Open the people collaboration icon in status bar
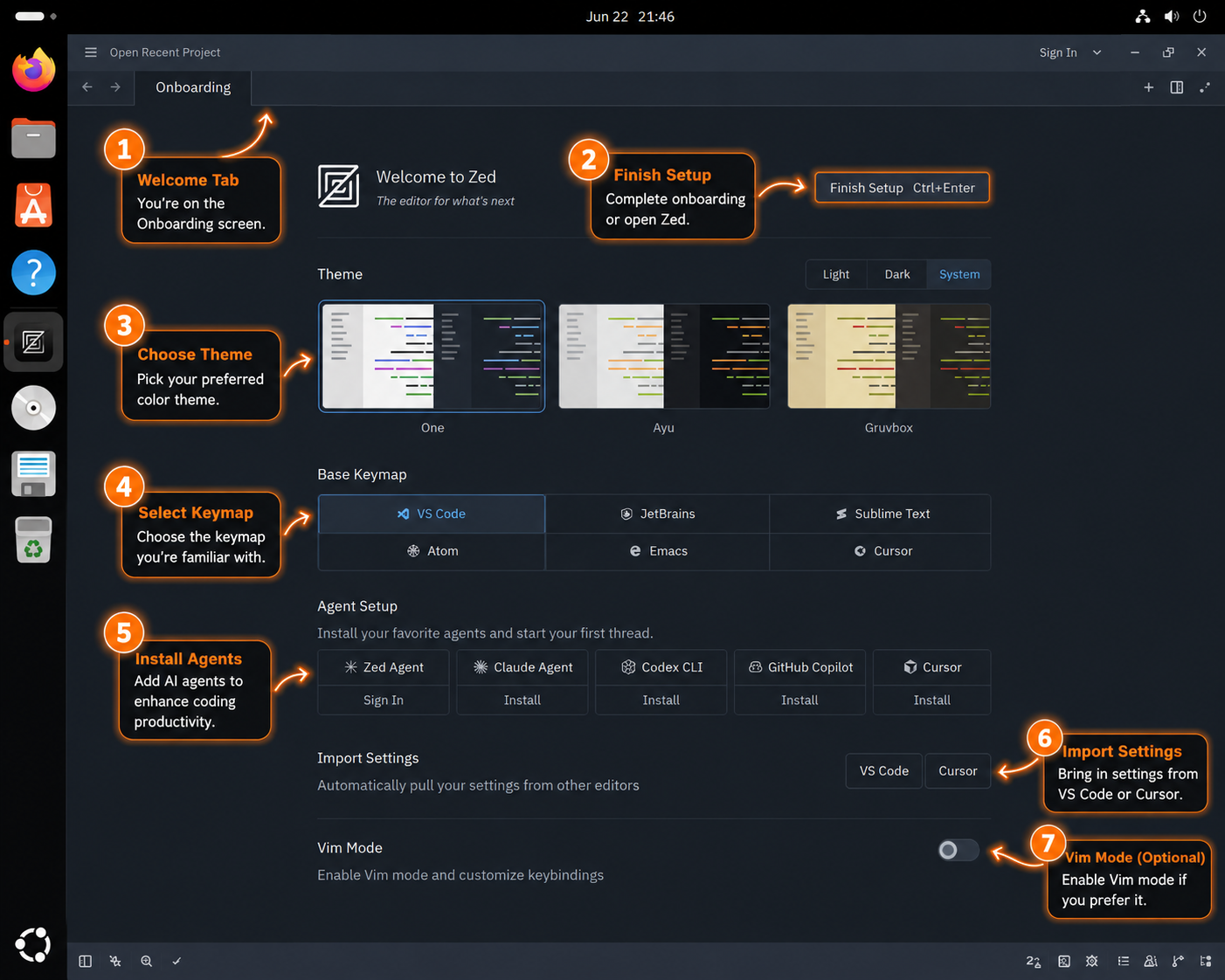The height and width of the screenshot is (980, 1225). (1151, 961)
